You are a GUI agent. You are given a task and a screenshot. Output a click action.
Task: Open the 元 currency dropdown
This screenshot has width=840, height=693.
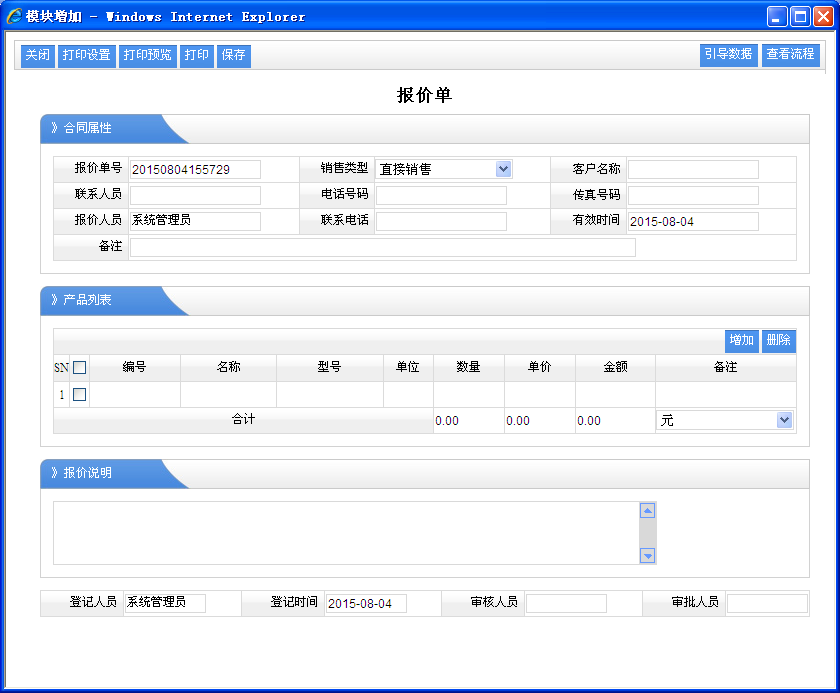[784, 421]
